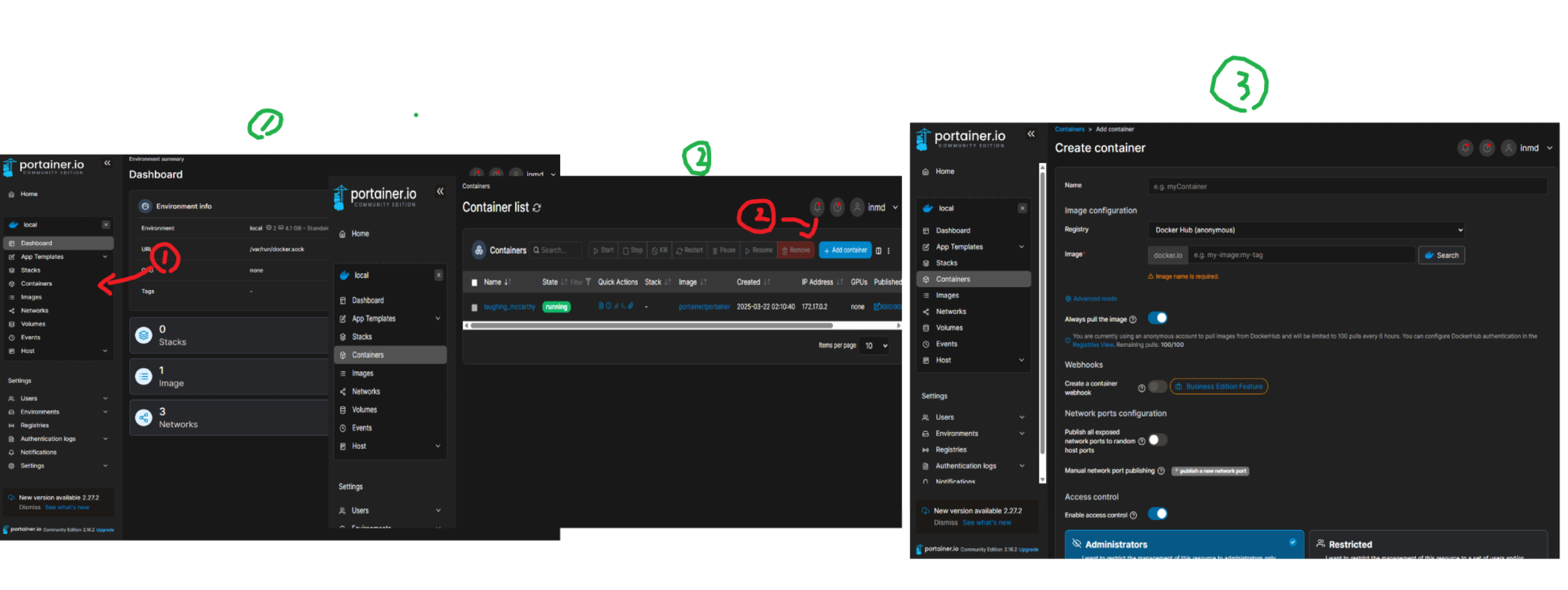Click the refresh icon beside Container list title
This screenshot has width=1568, height=590.
pyautogui.click(x=537, y=208)
